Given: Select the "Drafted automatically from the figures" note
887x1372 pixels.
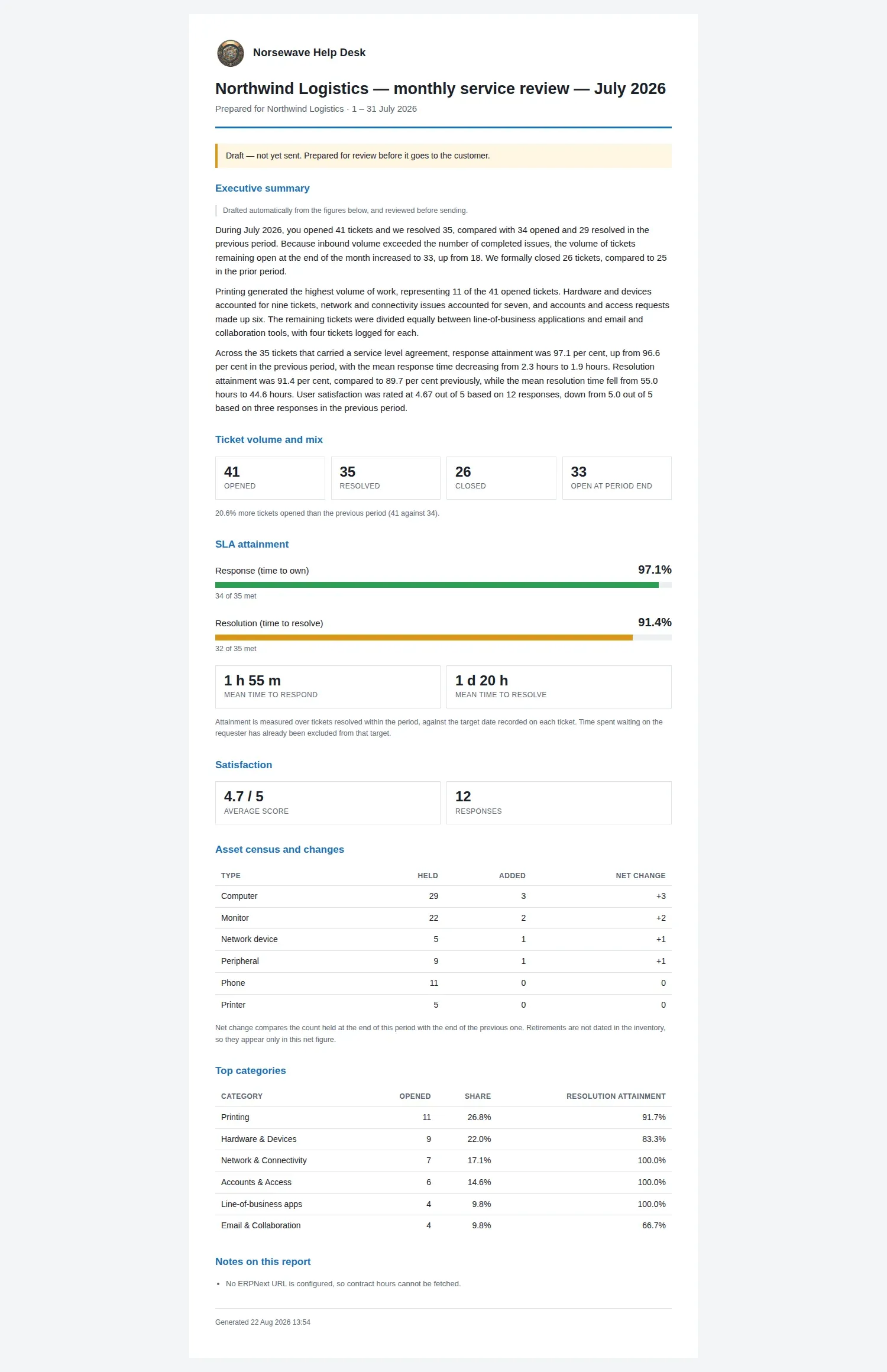Looking at the screenshot, I should point(345,211).
